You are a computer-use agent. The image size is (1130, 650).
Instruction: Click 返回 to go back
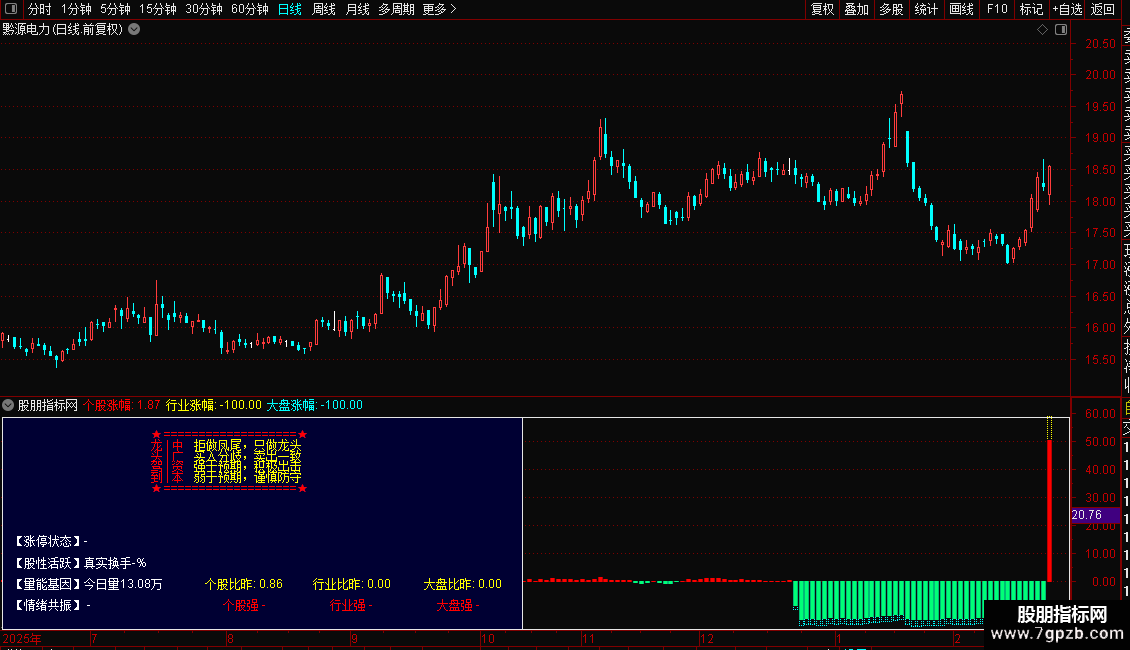click(x=1103, y=9)
